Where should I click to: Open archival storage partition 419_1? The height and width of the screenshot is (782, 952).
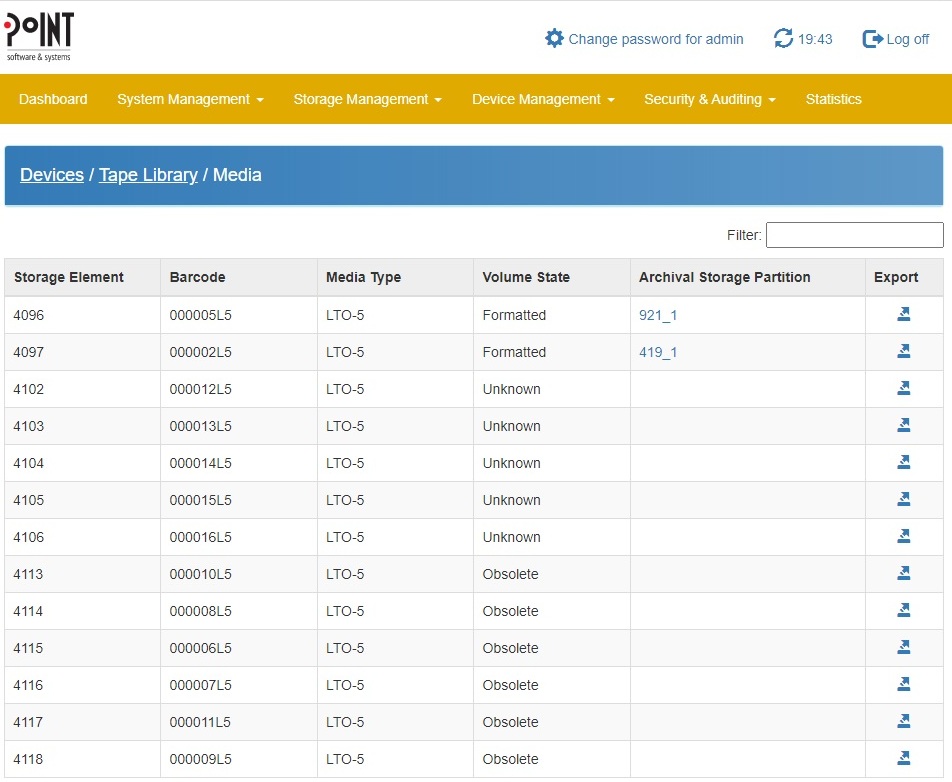(x=658, y=352)
